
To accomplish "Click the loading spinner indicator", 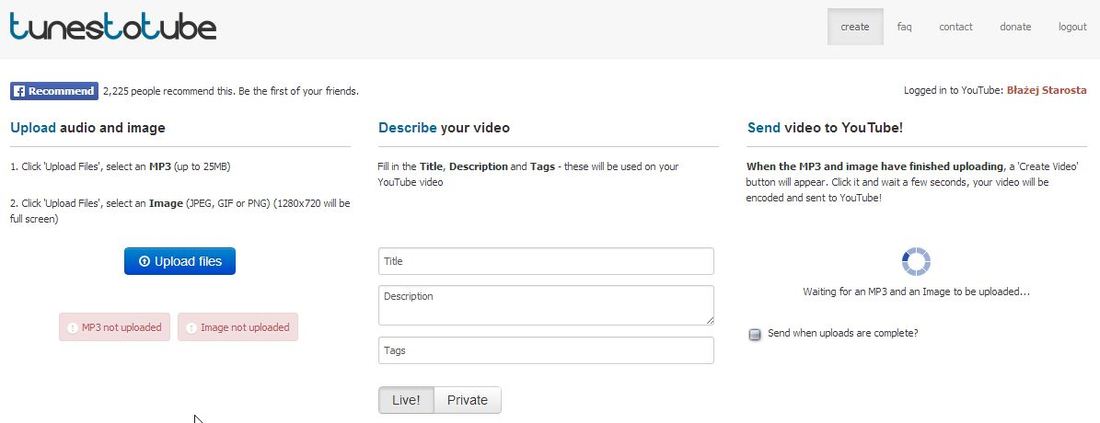I will point(915,262).
